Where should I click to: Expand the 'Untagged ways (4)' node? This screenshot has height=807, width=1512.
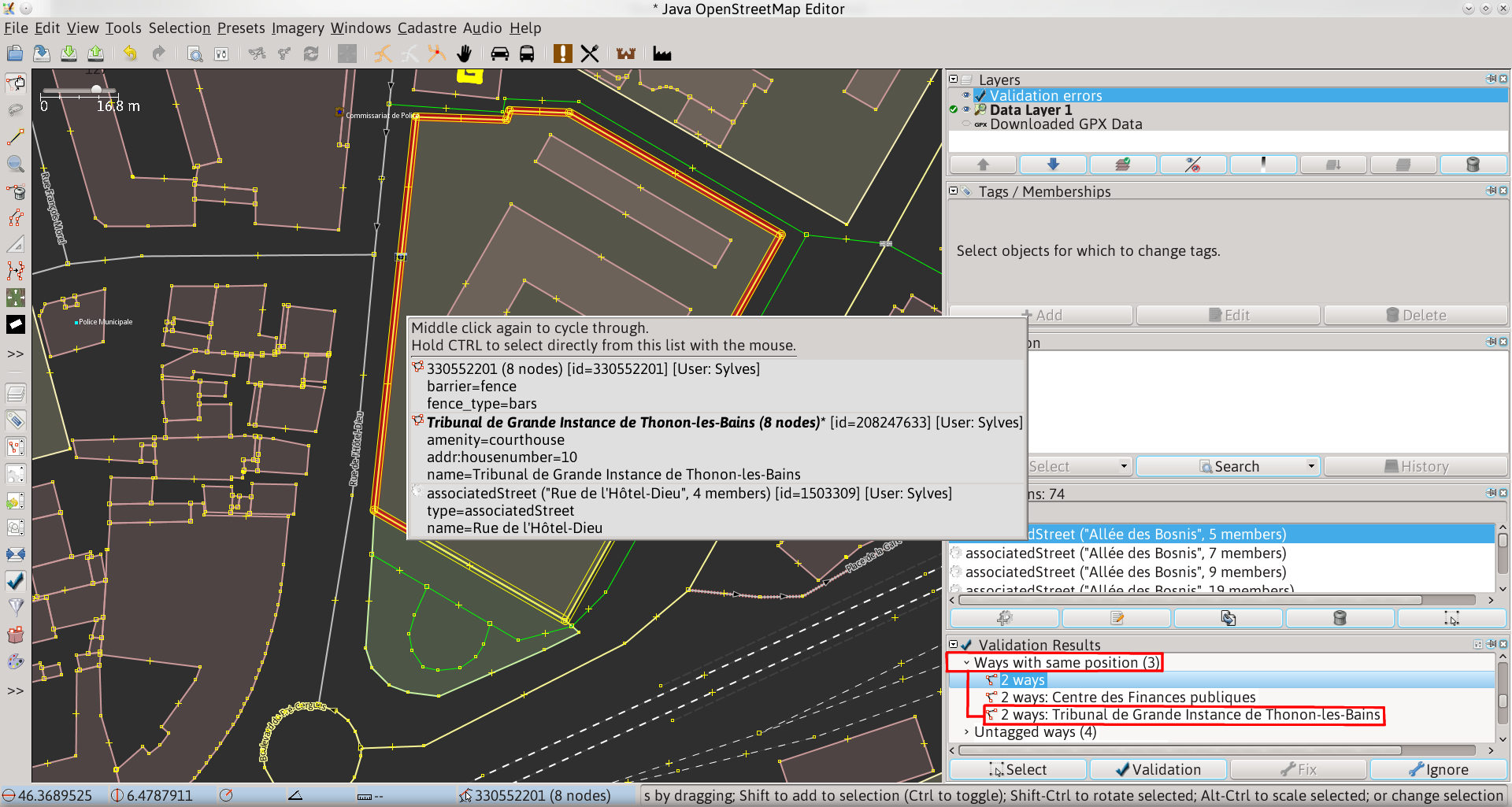966,732
